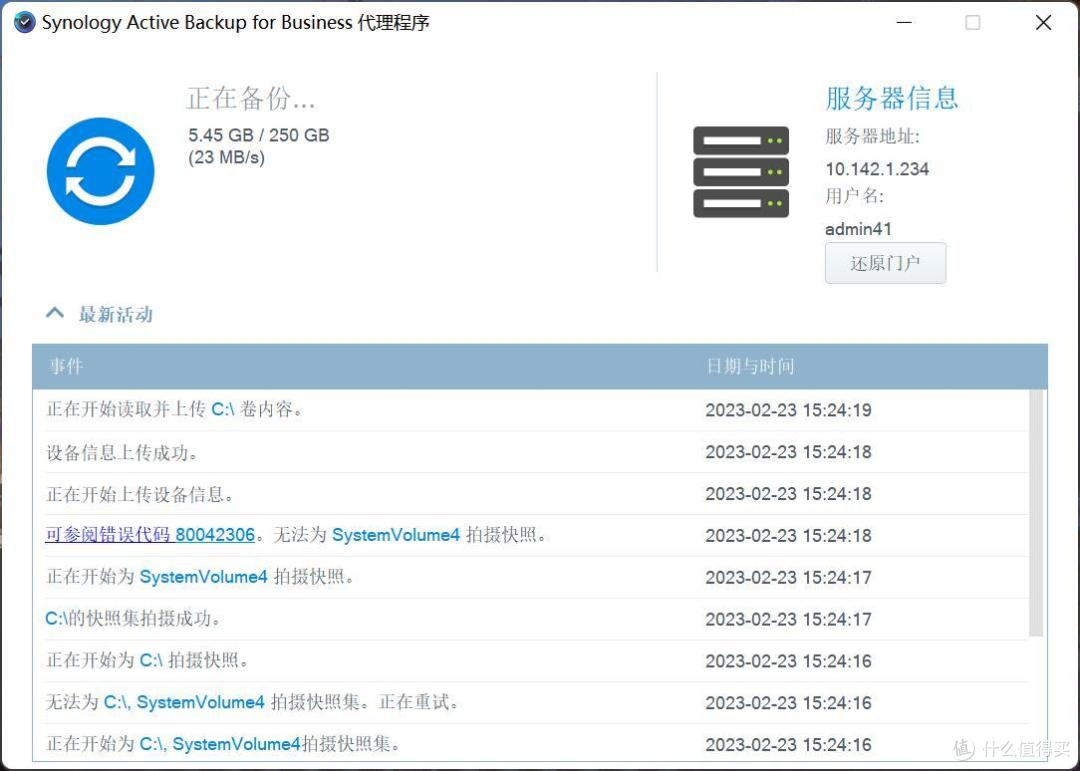This screenshot has width=1080, height=771.
Task: Open error code 80042306 link
Action: [x=150, y=535]
